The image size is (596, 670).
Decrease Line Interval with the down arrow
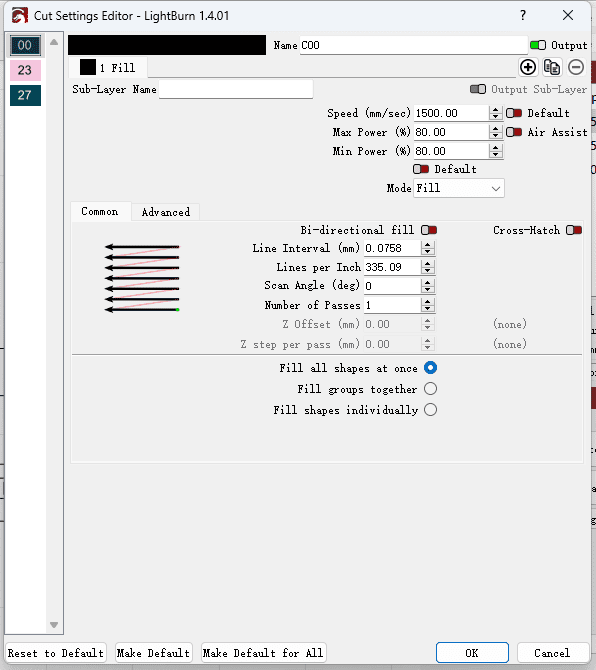tap(428, 252)
